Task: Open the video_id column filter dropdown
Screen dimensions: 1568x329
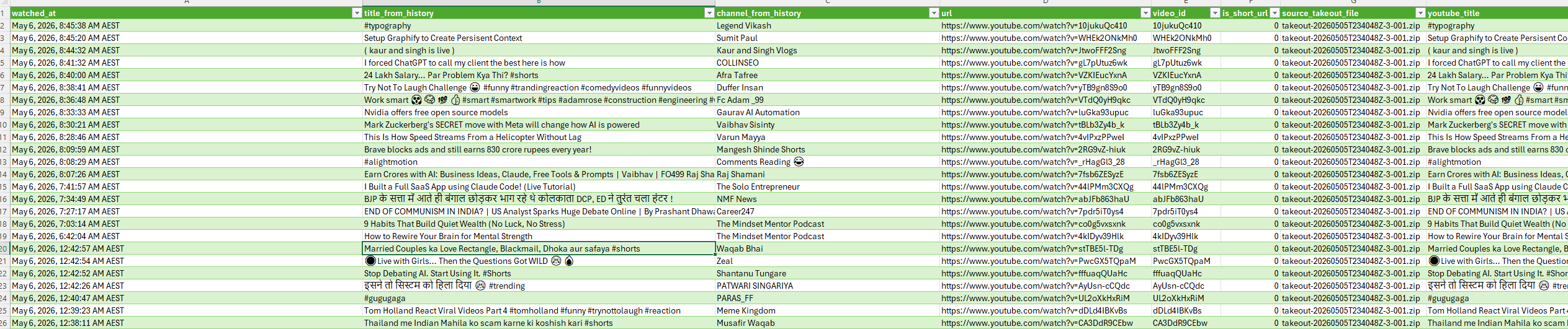Action: point(1215,13)
